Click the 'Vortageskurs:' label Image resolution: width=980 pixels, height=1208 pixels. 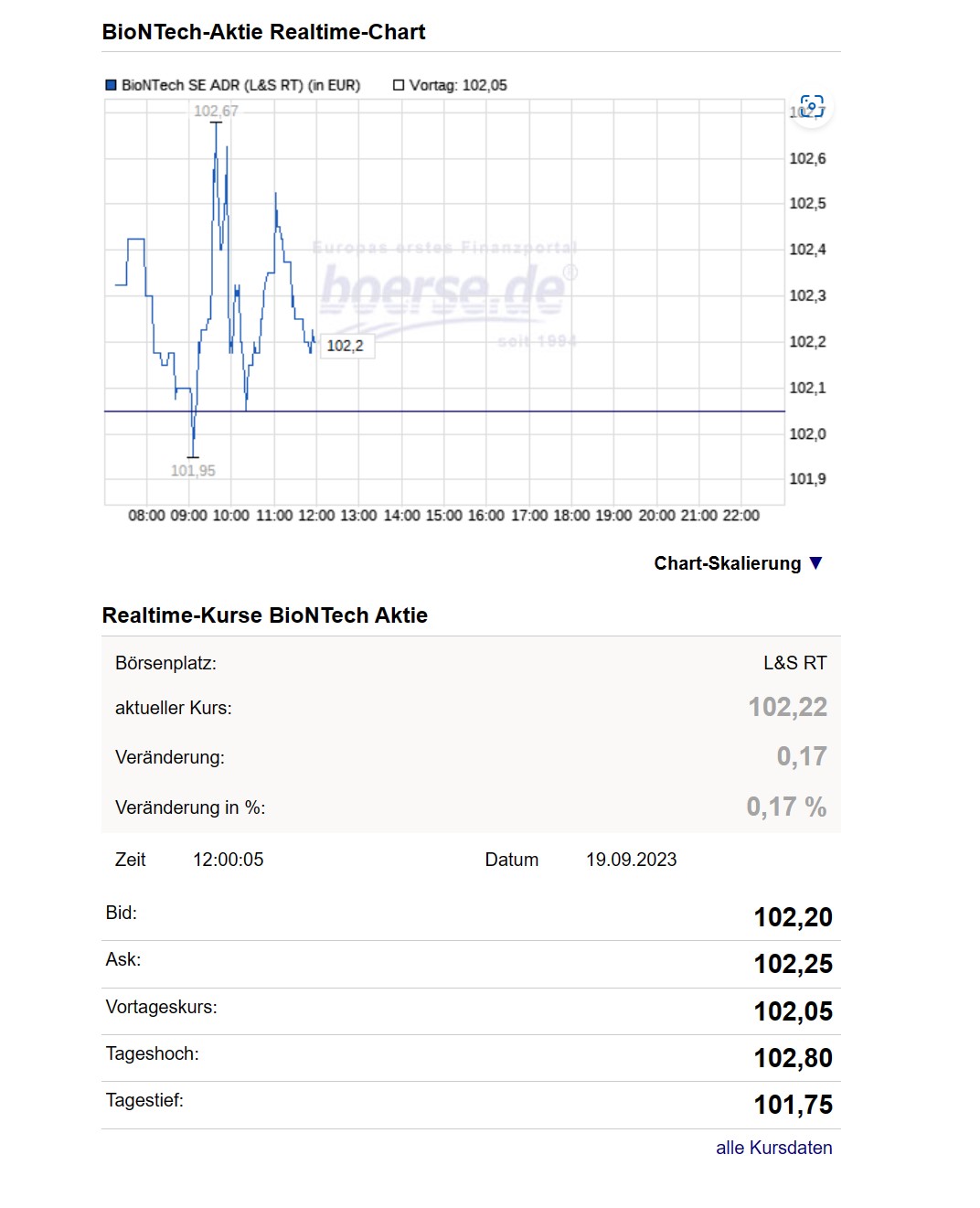pos(162,1007)
